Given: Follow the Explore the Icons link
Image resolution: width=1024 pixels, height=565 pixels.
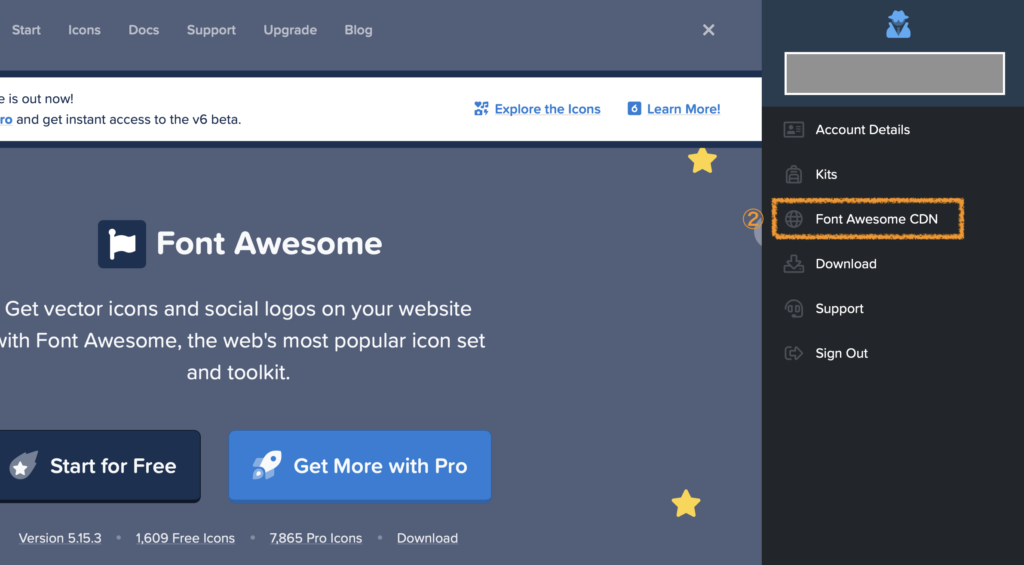Looking at the screenshot, I should [x=547, y=109].
